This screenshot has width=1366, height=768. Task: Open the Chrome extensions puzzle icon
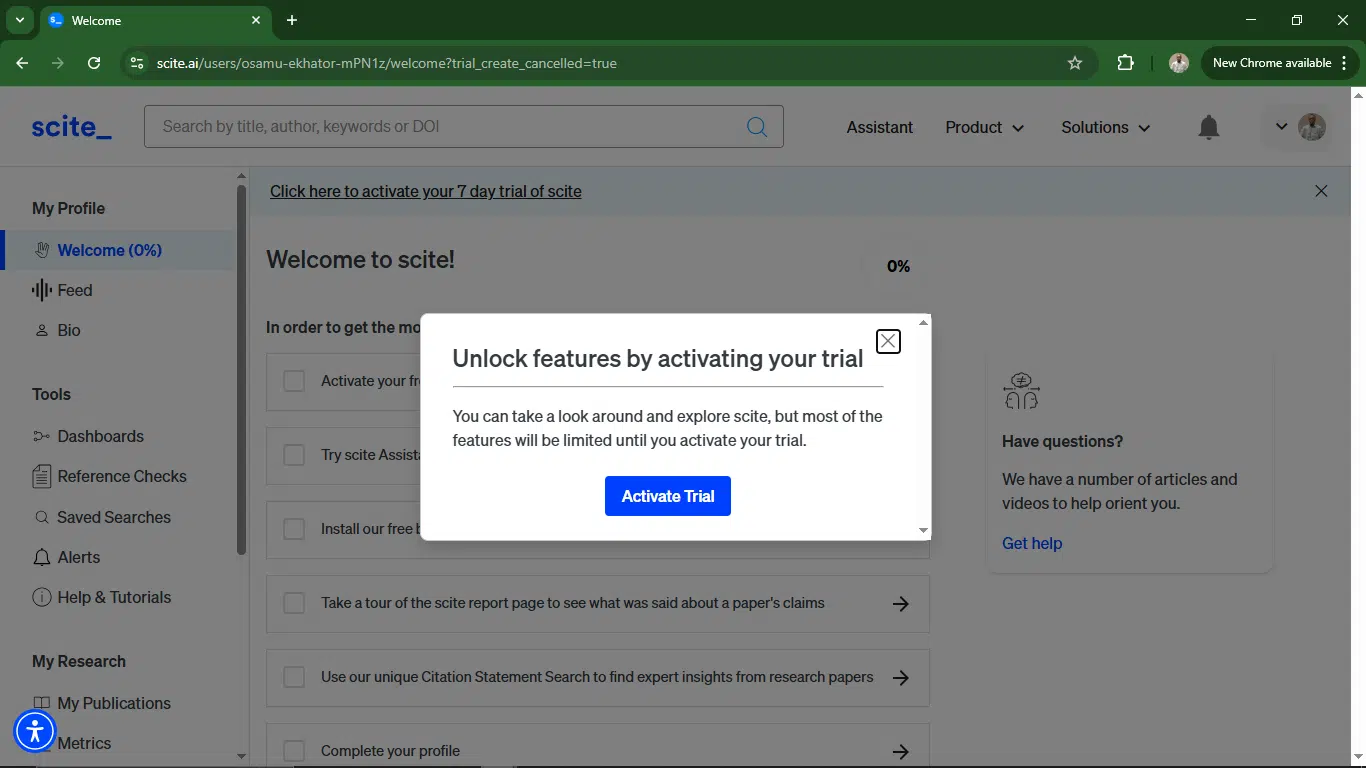pyautogui.click(x=1125, y=63)
